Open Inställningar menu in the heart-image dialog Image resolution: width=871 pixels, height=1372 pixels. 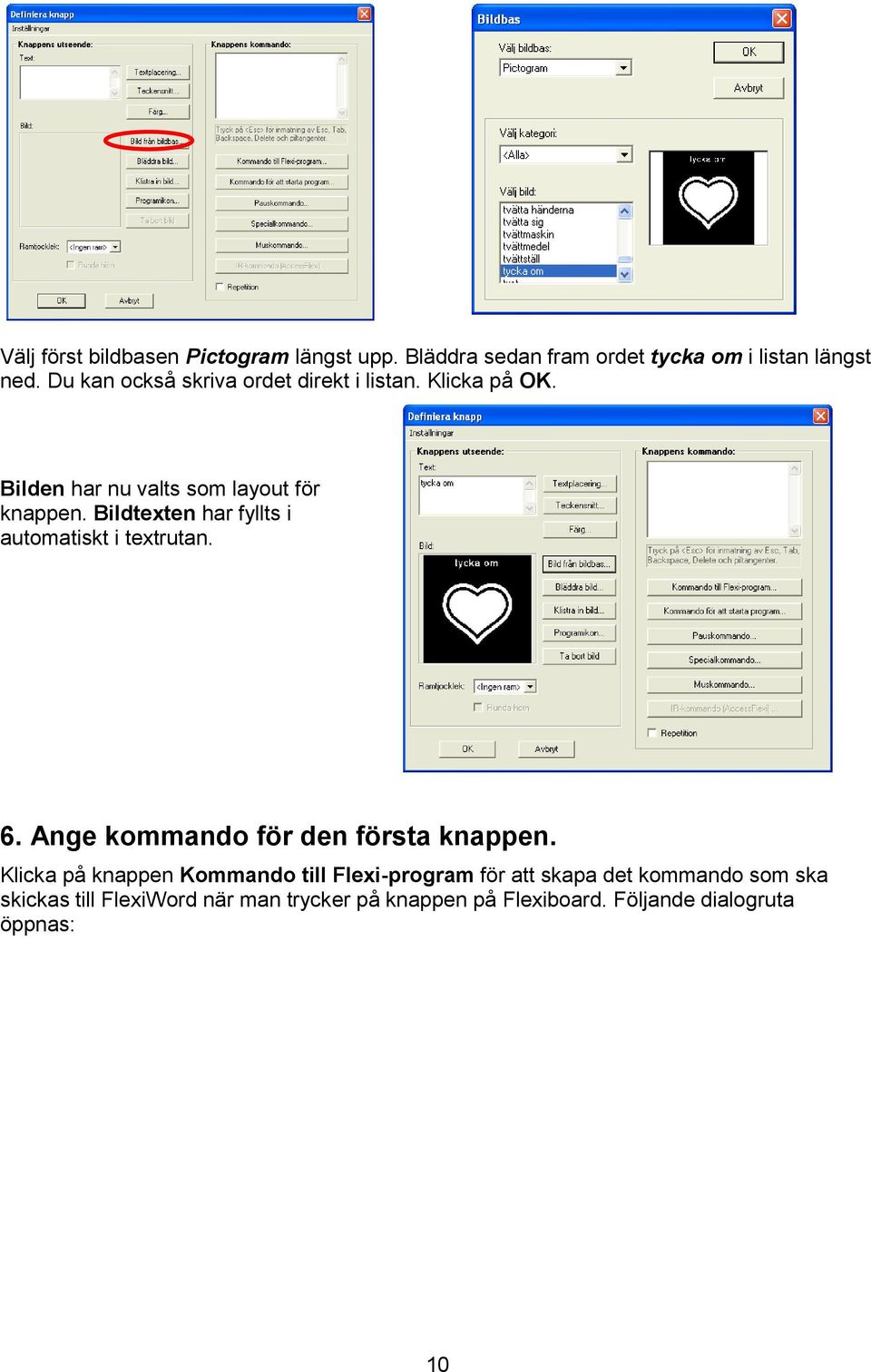[x=431, y=433]
